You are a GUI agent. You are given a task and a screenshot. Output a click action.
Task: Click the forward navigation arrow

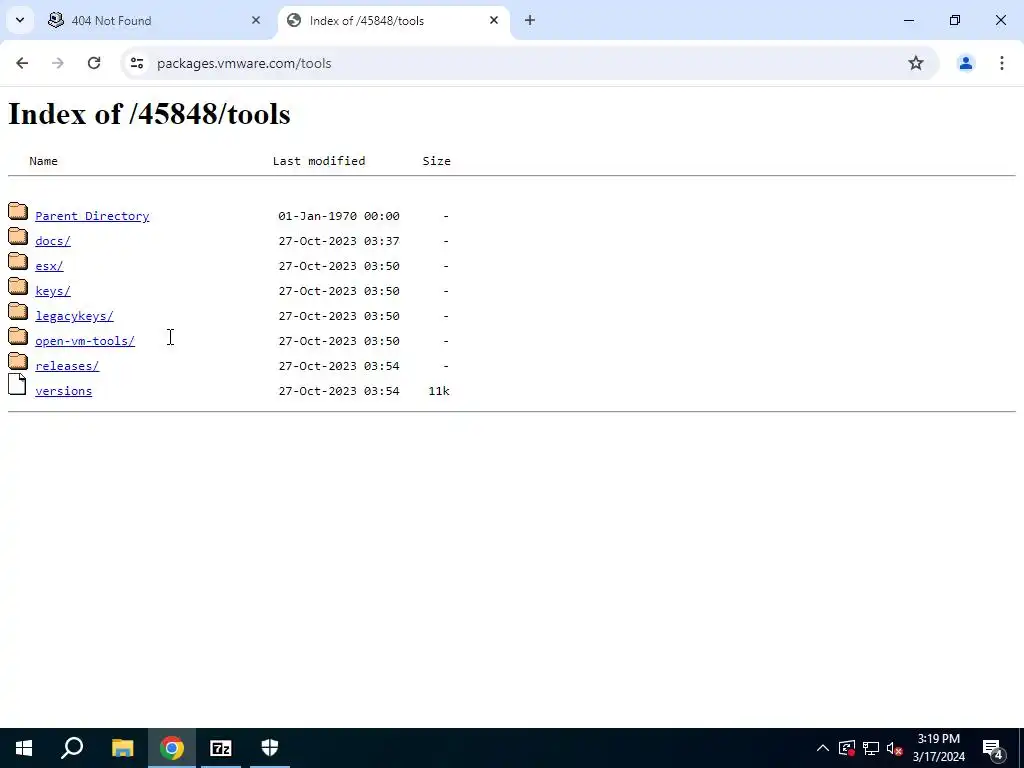(x=58, y=63)
